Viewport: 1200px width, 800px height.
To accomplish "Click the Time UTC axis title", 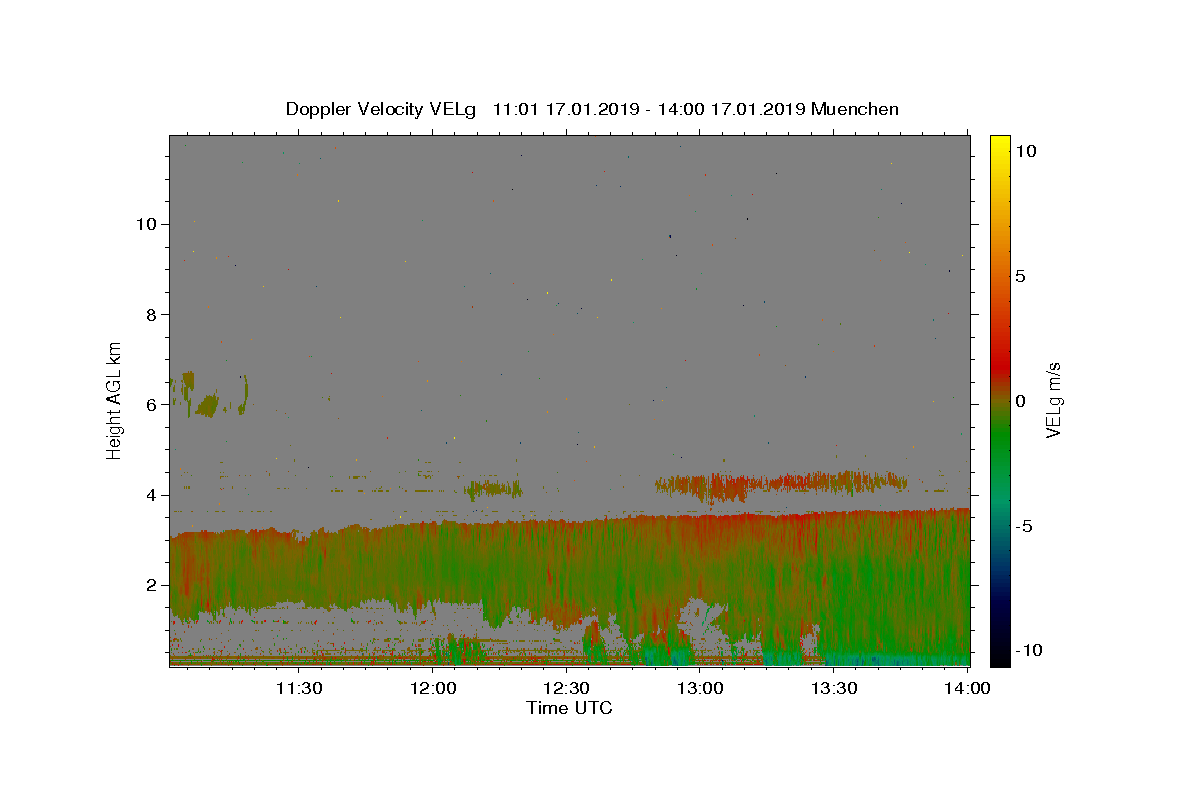I will click(x=569, y=708).
